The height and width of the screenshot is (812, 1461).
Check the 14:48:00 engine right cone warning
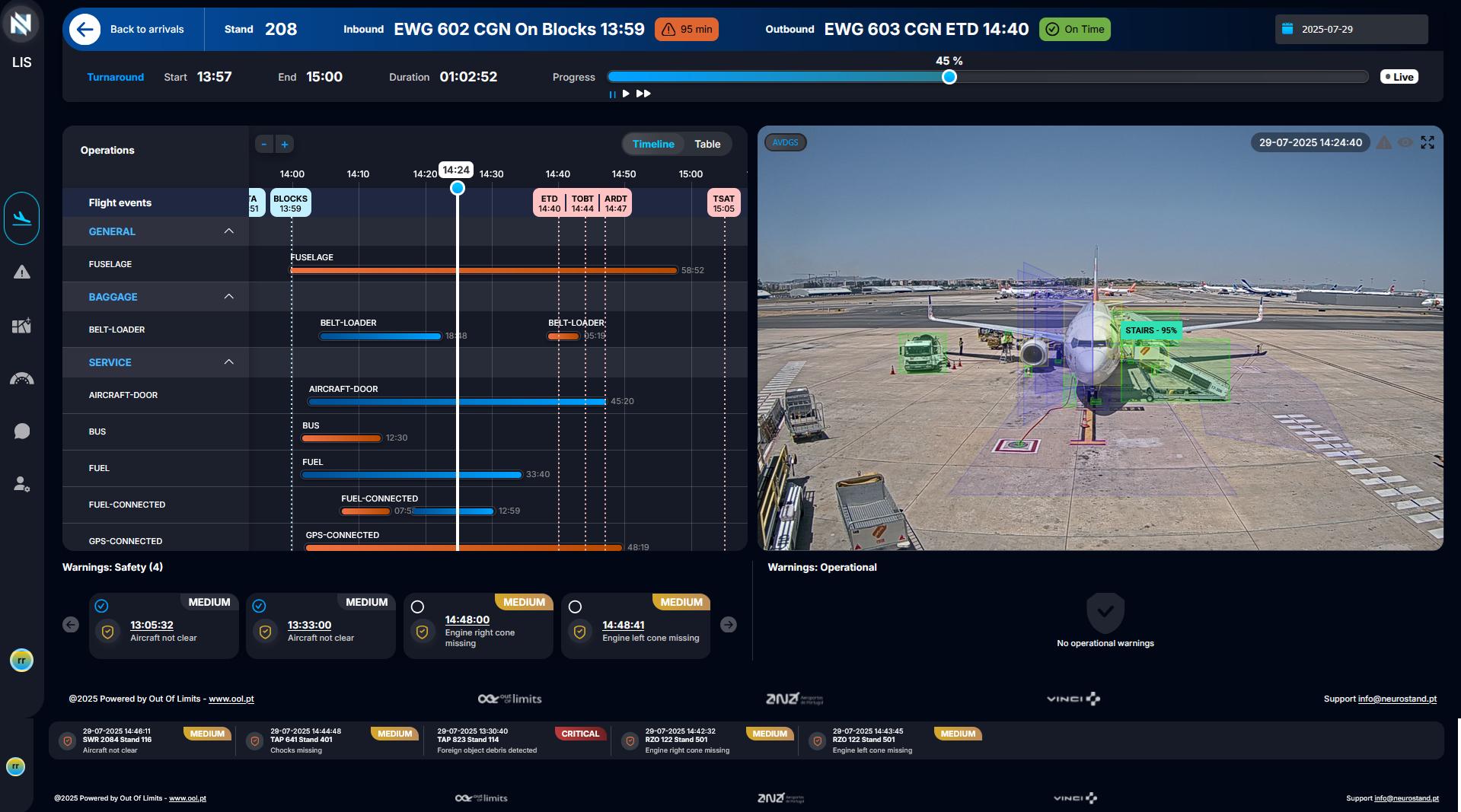(417, 607)
